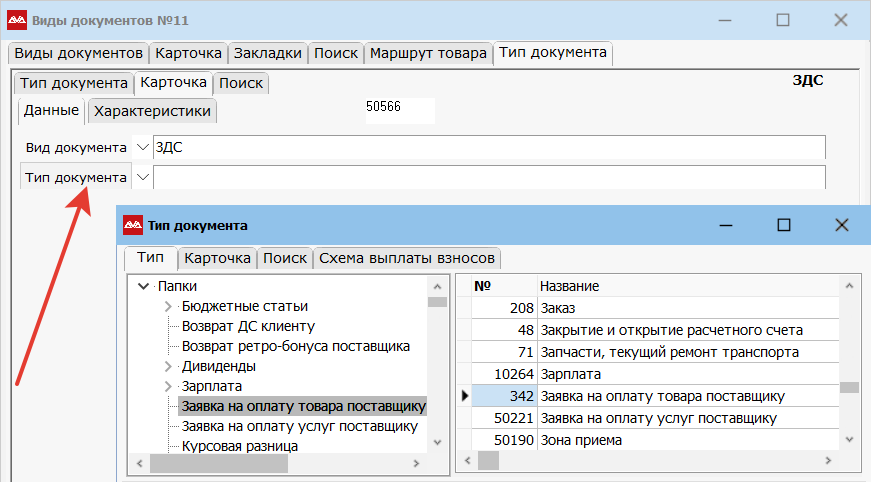The image size is (871, 482).
Task: Expand the Бюджетные статьи folder
Action: (168, 306)
